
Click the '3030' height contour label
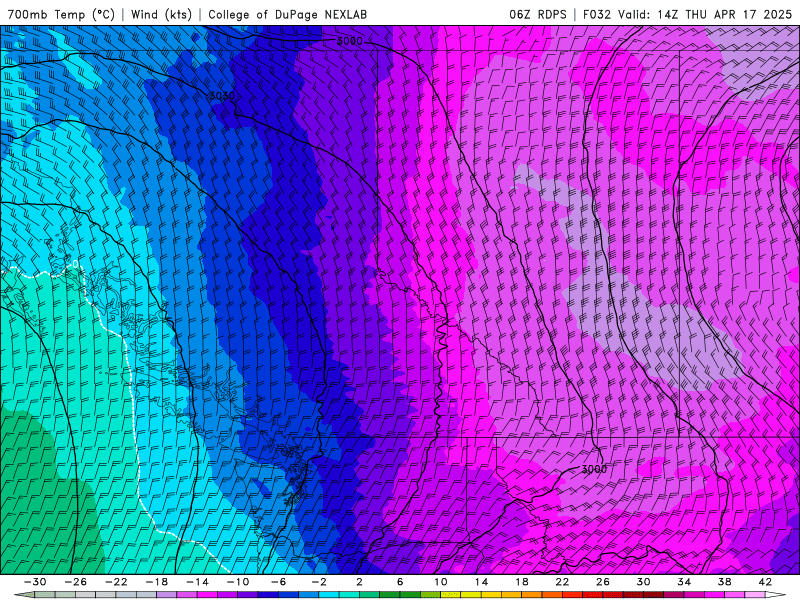click(222, 96)
